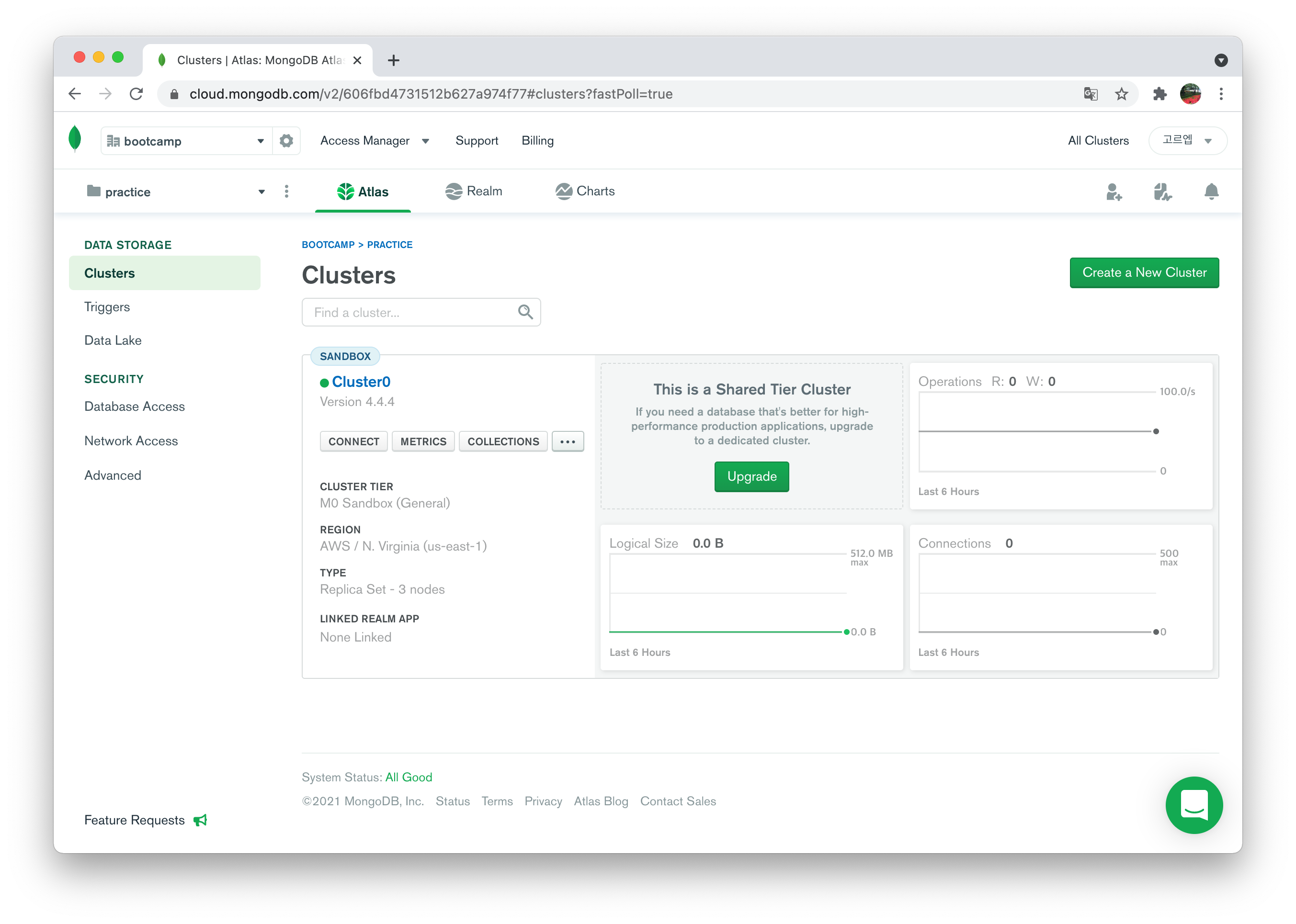The width and height of the screenshot is (1296, 924).
Task: Open the project activity feed icon
Action: (x=1162, y=192)
